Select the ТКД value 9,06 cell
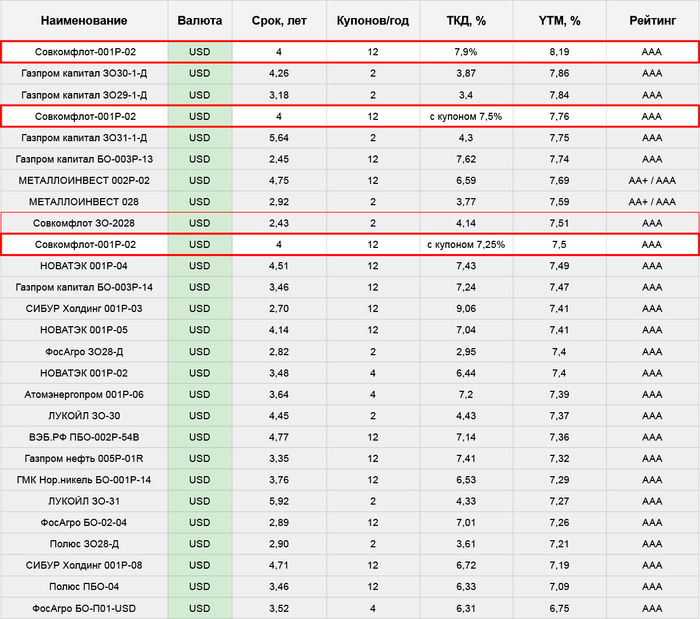The height and width of the screenshot is (619, 700). click(465, 308)
